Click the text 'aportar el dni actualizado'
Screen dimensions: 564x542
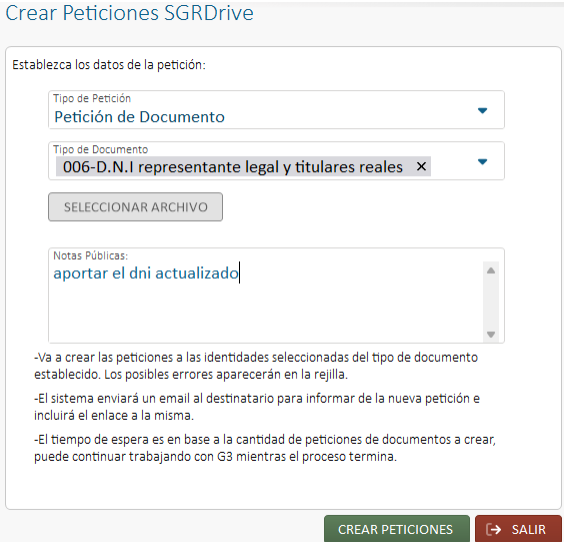[146, 273]
